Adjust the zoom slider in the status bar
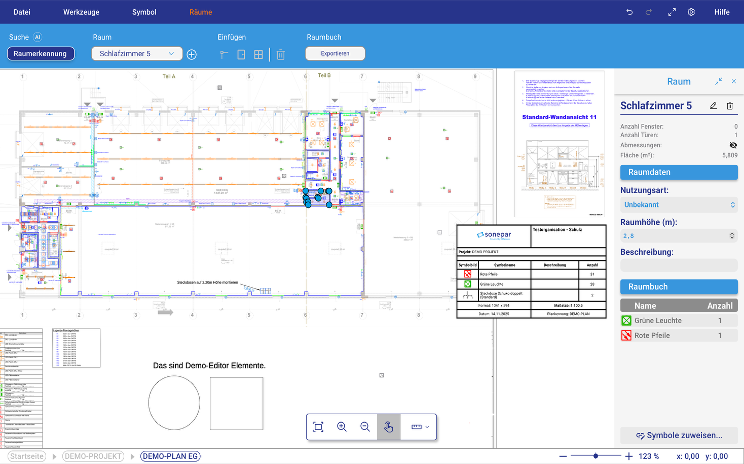 coord(596,456)
